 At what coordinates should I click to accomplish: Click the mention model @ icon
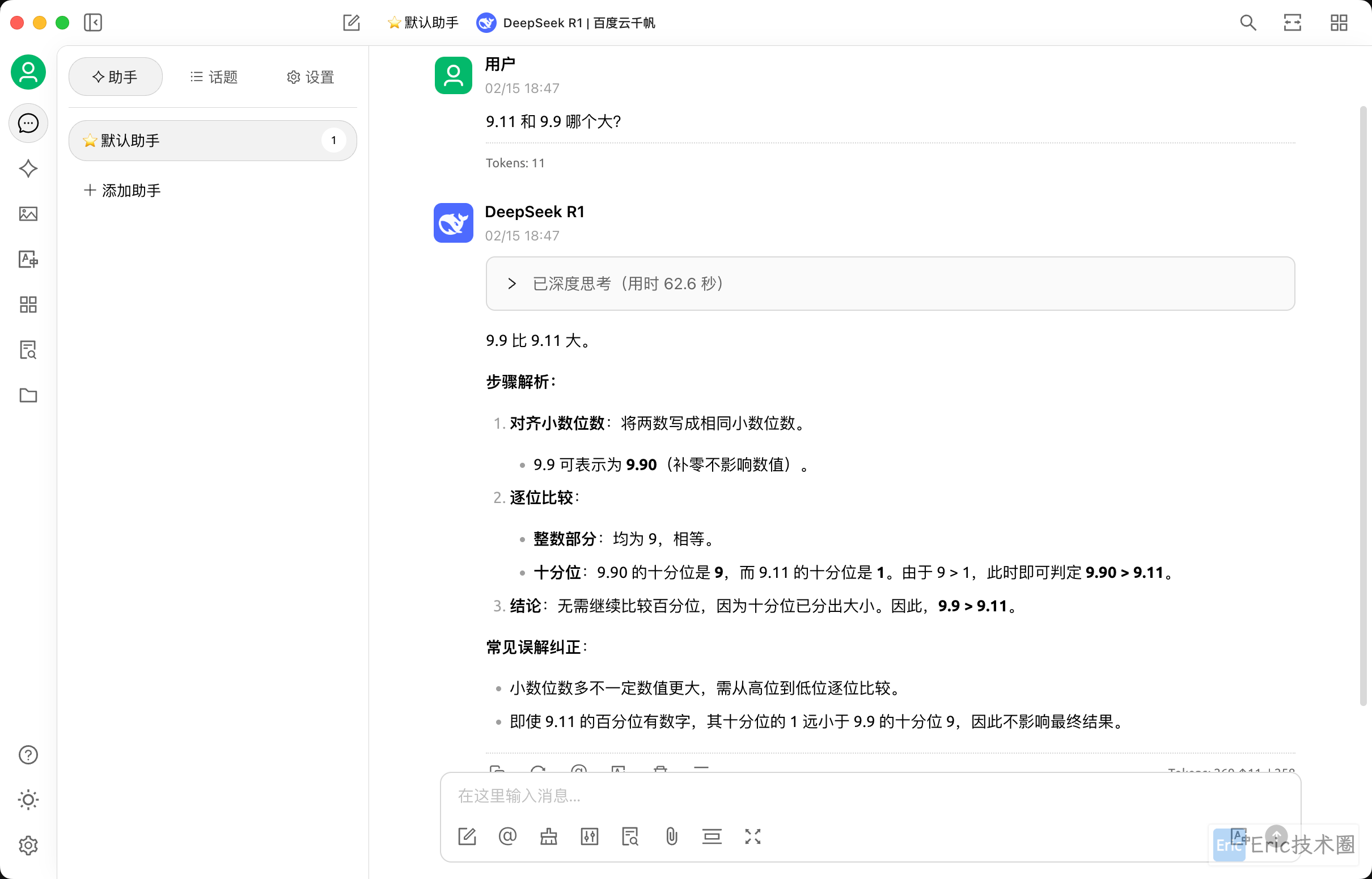click(507, 837)
